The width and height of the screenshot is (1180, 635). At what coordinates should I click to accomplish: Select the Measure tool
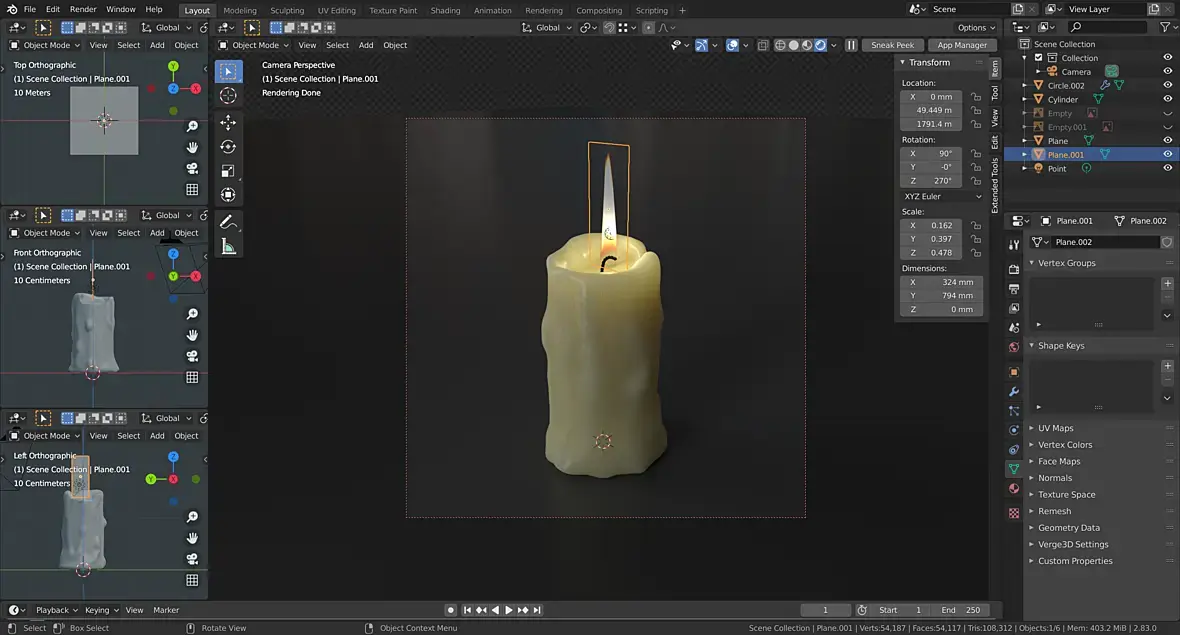[228, 246]
